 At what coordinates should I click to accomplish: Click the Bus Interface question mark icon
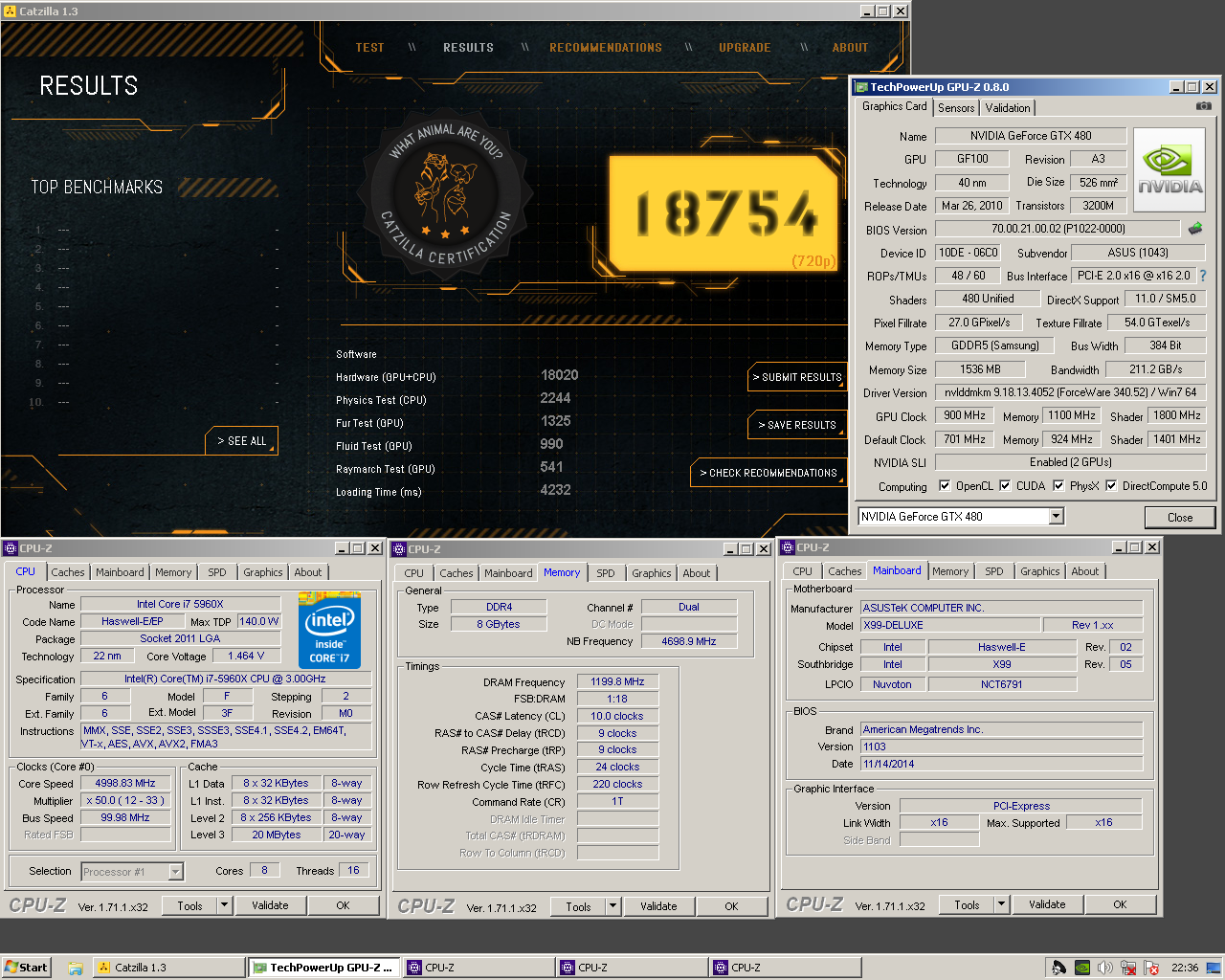1203,276
